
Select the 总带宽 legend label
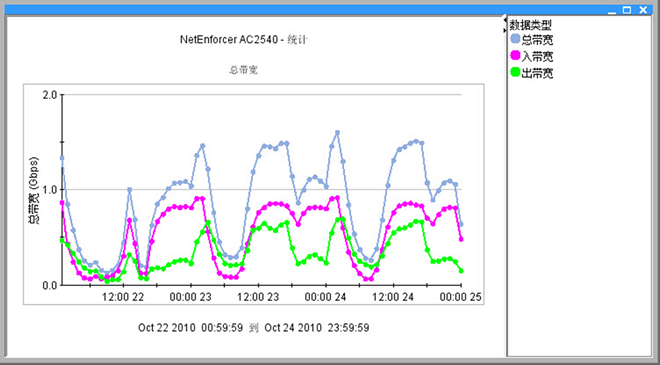537,40
